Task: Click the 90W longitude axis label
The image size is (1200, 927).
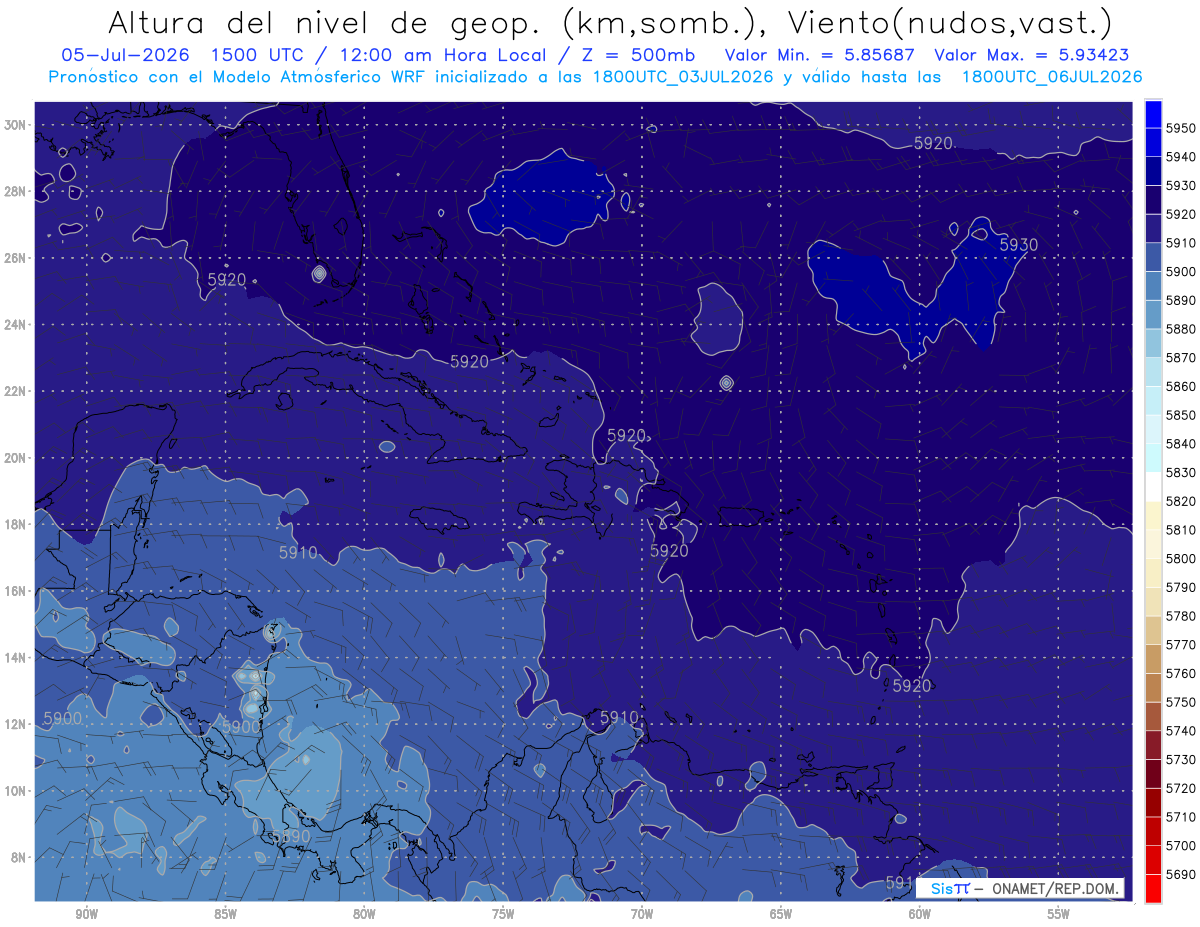Action: pos(86,914)
